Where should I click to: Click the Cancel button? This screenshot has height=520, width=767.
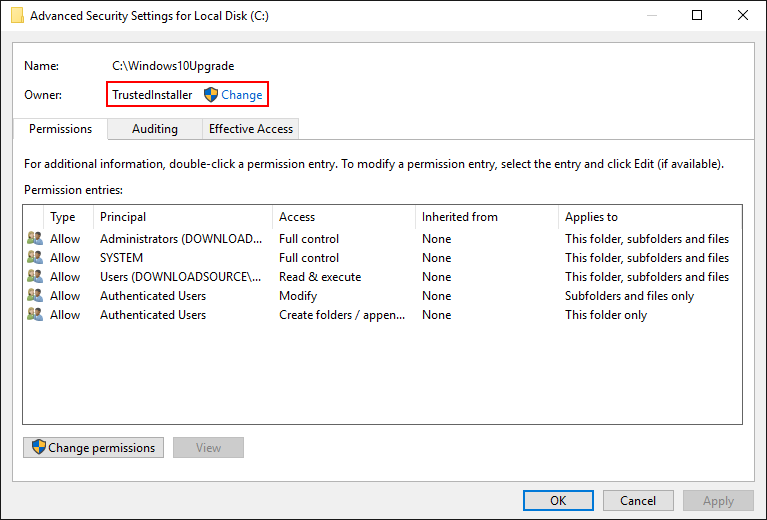pyautogui.click(x=638, y=500)
